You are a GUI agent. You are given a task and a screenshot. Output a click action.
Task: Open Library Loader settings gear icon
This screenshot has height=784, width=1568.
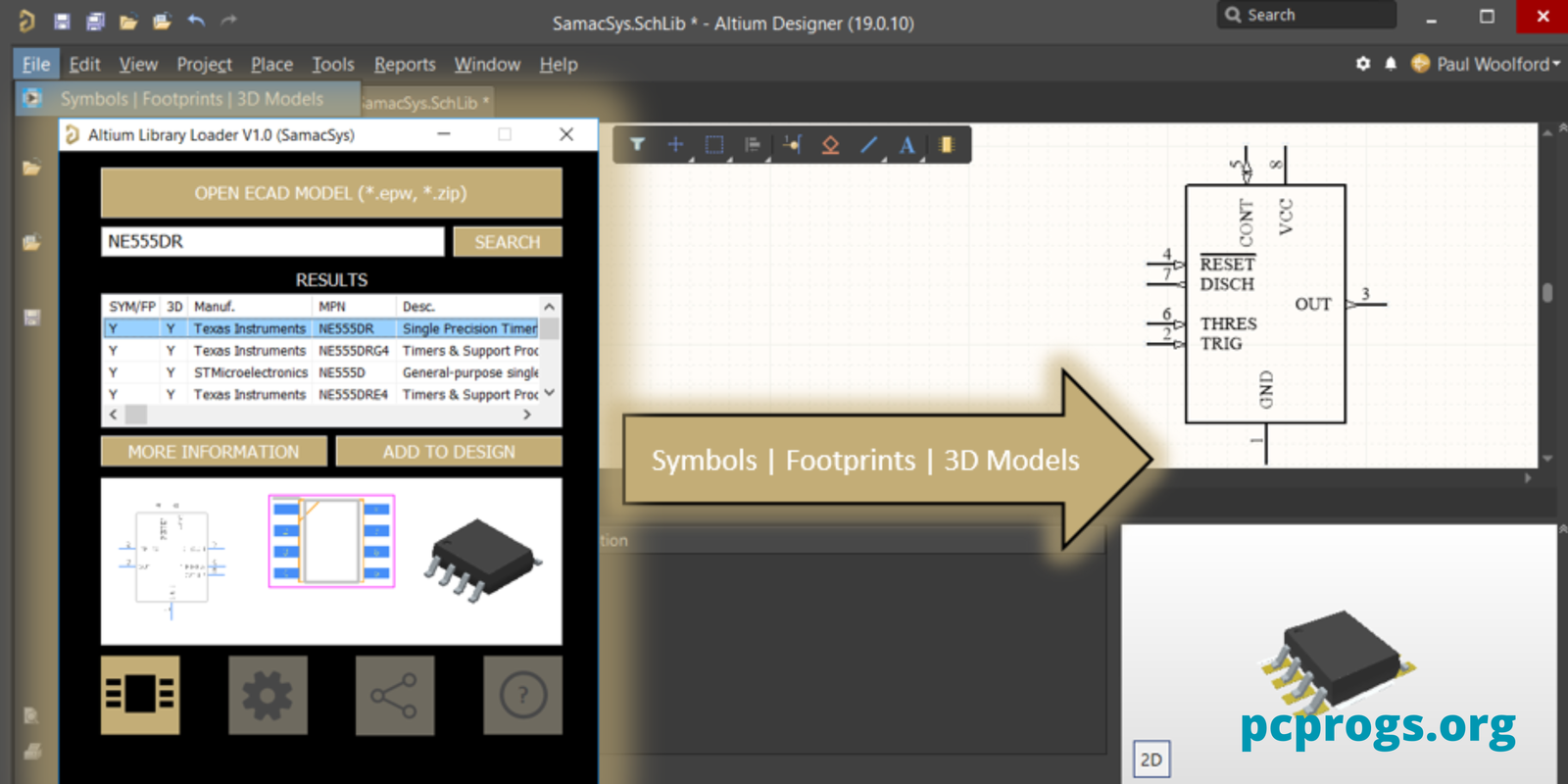(x=268, y=695)
